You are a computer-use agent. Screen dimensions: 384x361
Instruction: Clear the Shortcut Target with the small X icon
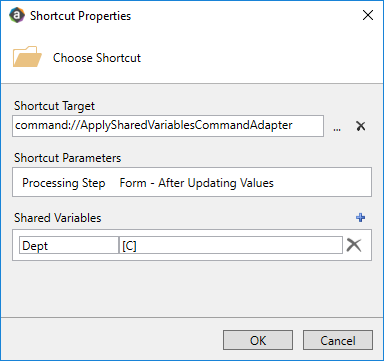pos(360,126)
